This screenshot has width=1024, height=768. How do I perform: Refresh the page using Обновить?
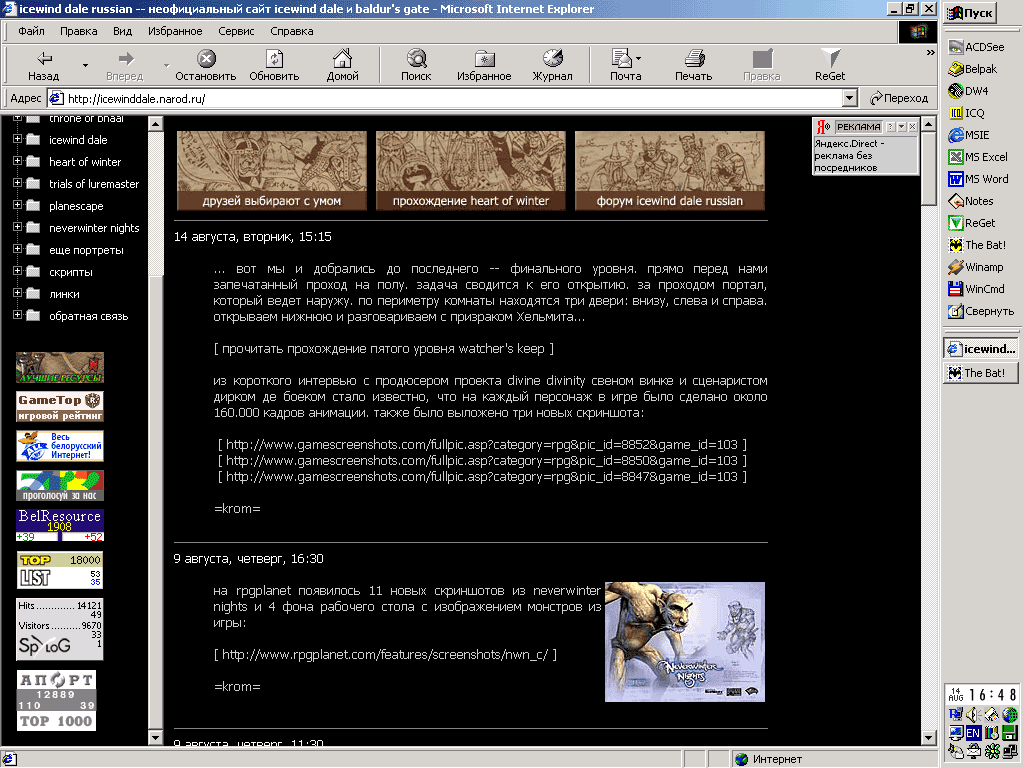[x=274, y=66]
